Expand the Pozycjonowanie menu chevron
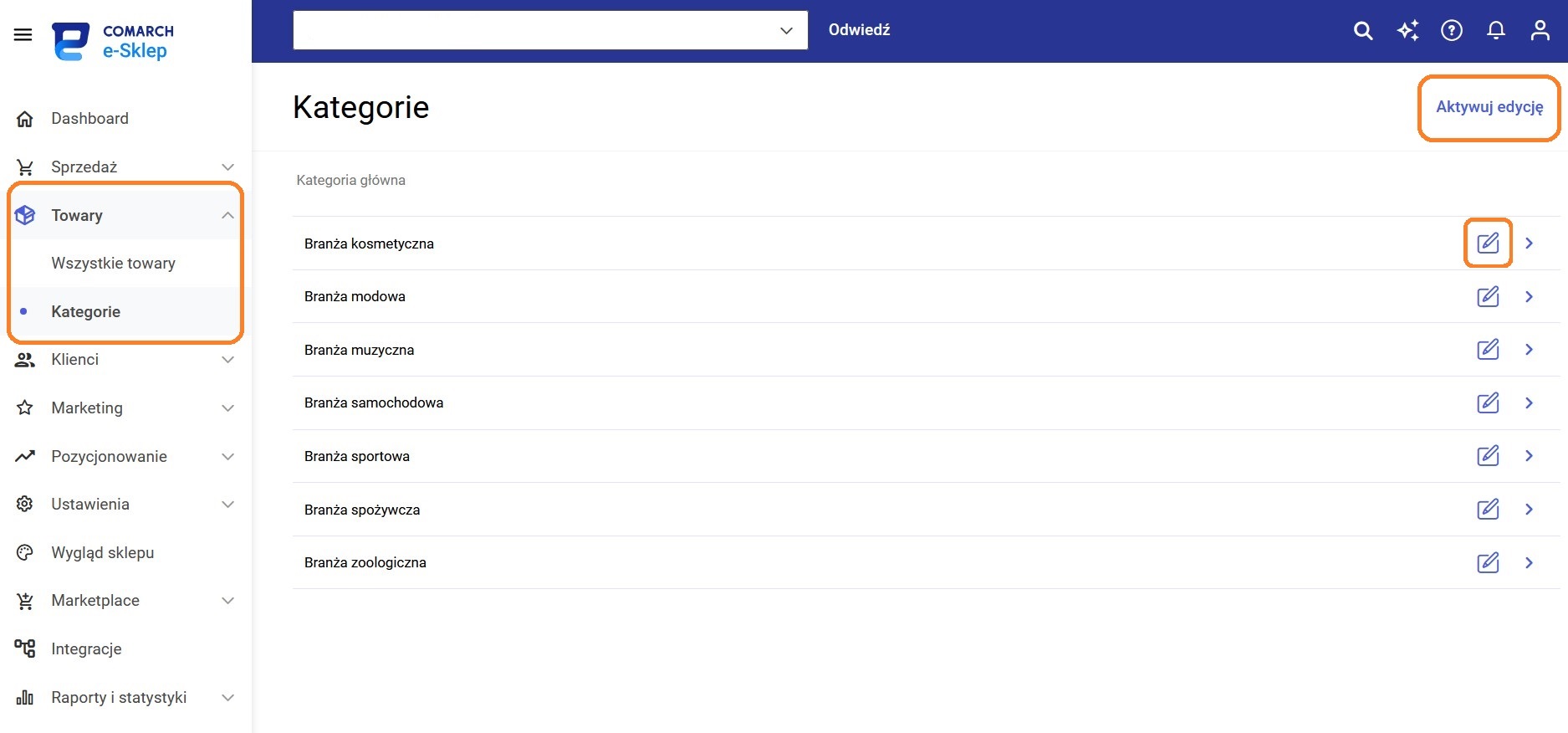Screen dimensions: 1568x733 [227, 456]
